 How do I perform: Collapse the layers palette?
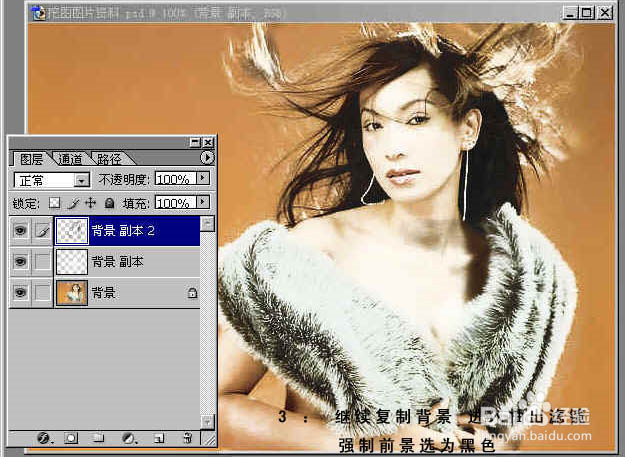click(x=195, y=142)
